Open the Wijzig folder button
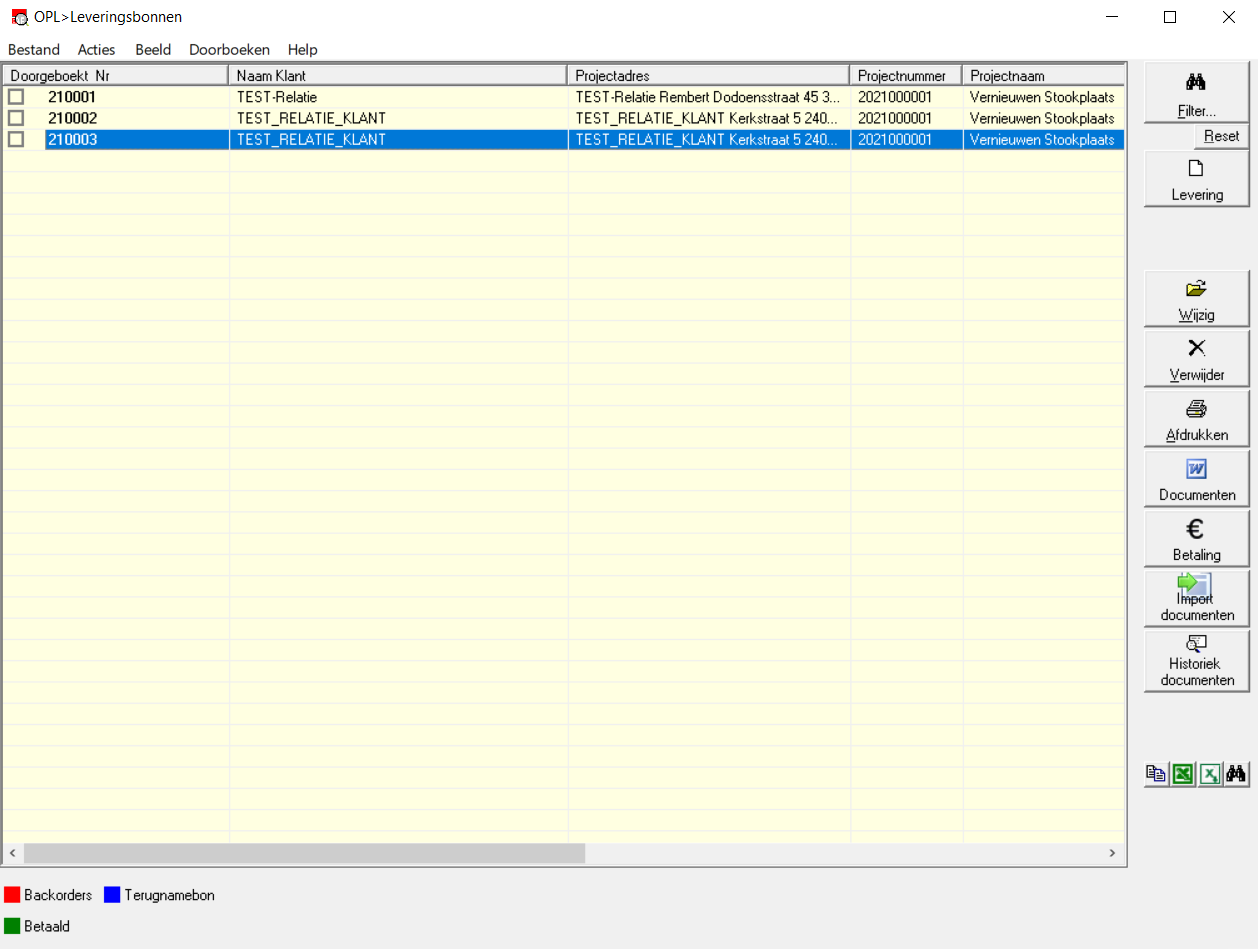This screenshot has height=949, width=1258. 1196,299
